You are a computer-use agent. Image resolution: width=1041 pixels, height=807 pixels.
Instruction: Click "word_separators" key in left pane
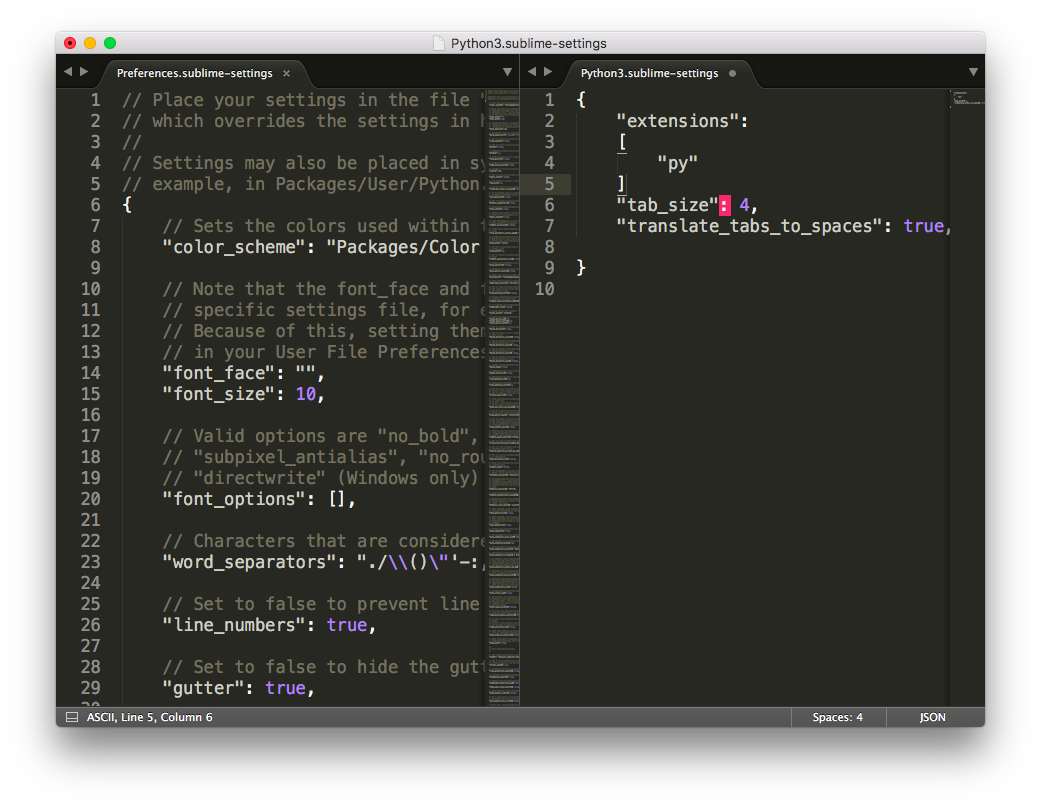tap(249, 562)
